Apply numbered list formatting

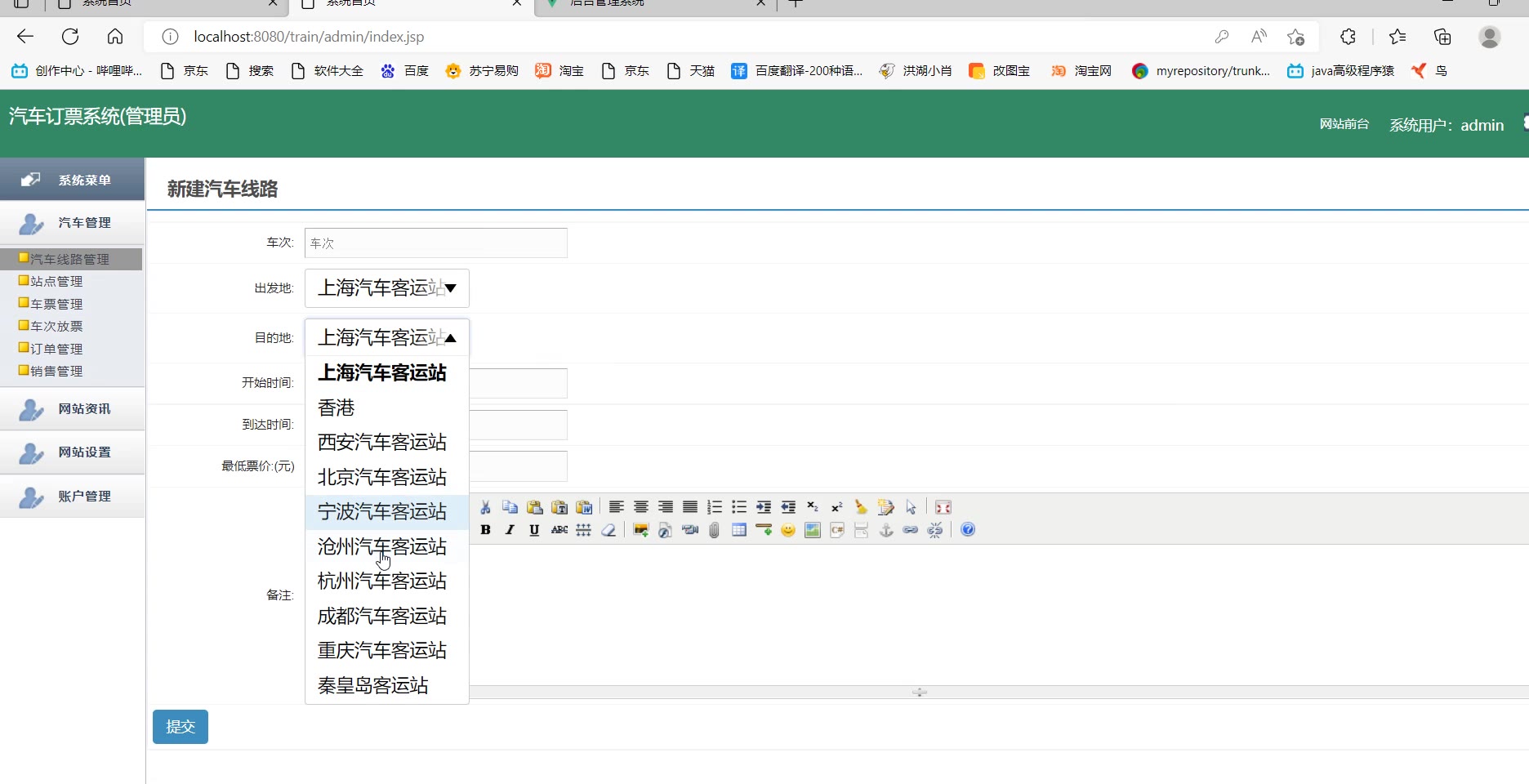click(x=715, y=507)
